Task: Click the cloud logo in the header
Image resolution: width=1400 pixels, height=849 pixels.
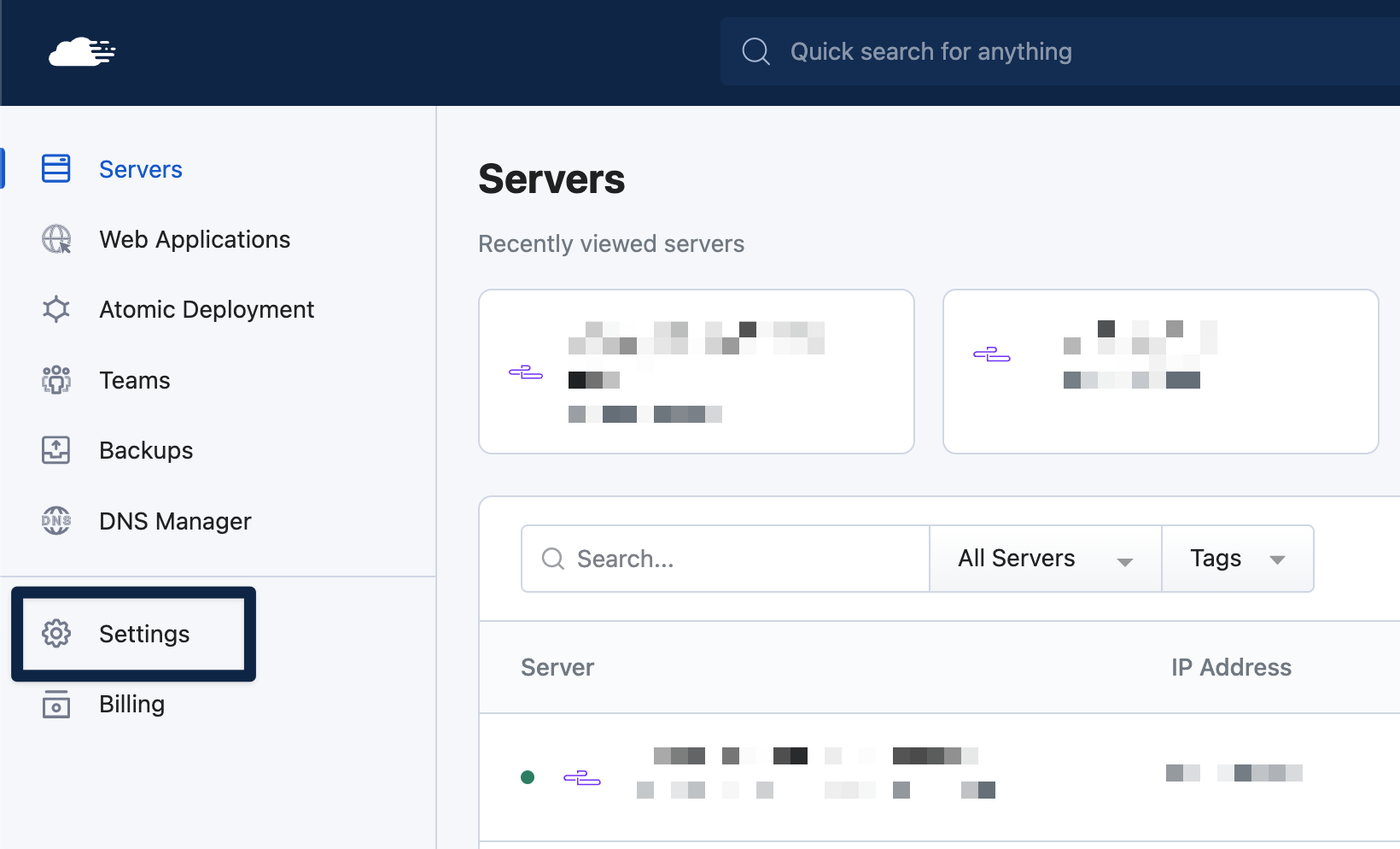Action: click(82, 52)
